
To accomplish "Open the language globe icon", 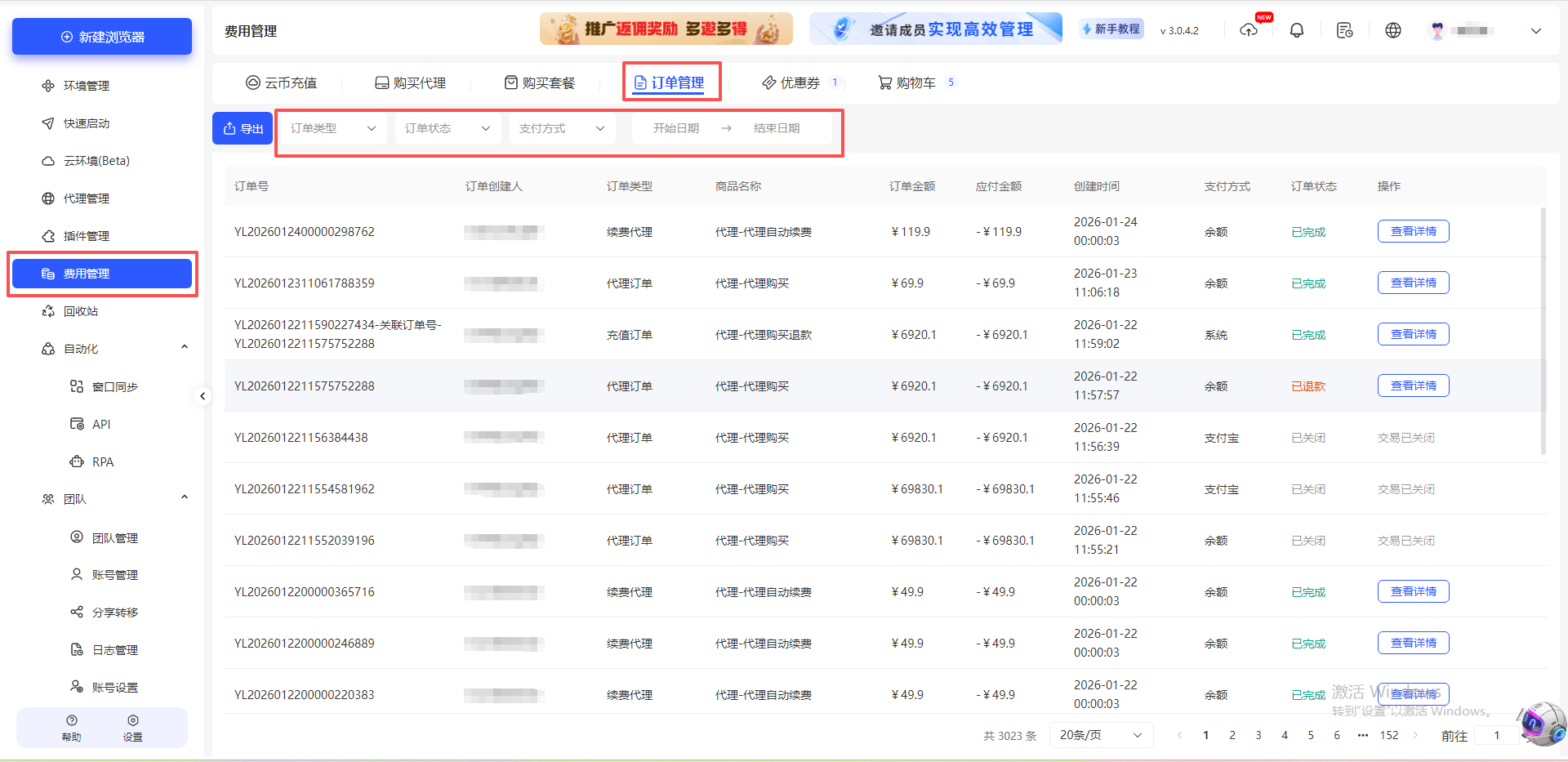I will pyautogui.click(x=1392, y=29).
